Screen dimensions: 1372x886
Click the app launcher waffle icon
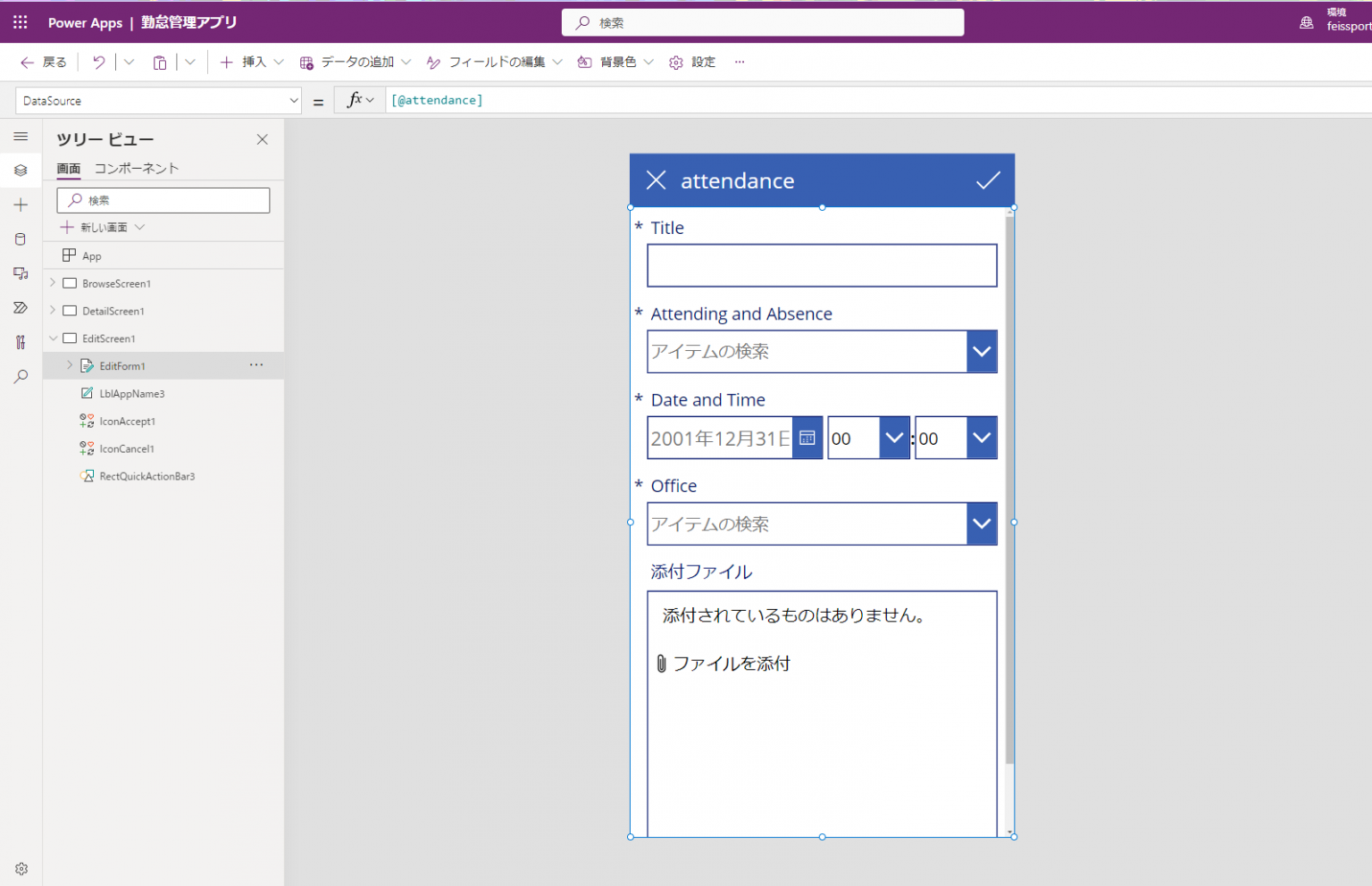pos(20,22)
